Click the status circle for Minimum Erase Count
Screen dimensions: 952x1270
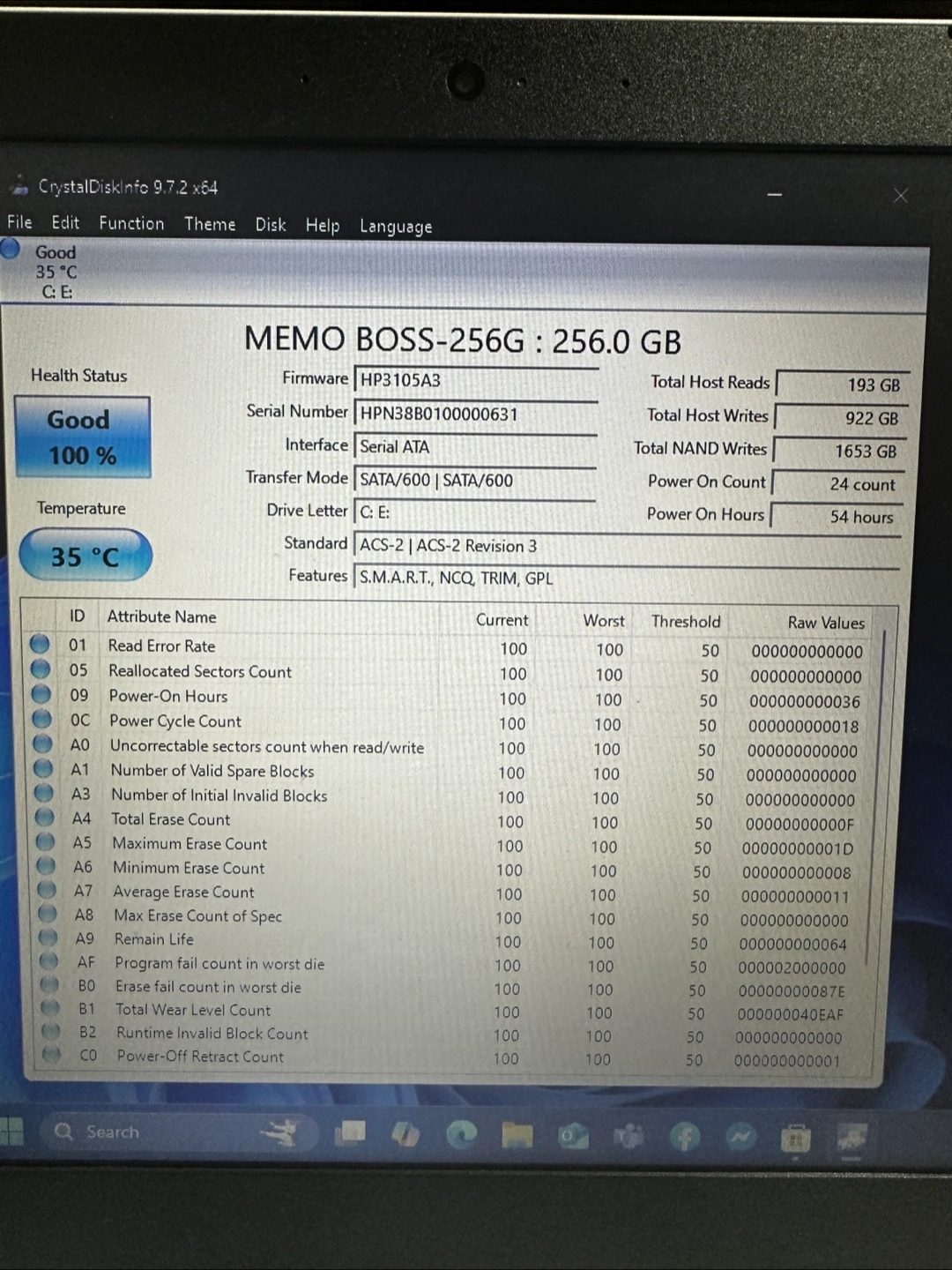[x=48, y=865]
